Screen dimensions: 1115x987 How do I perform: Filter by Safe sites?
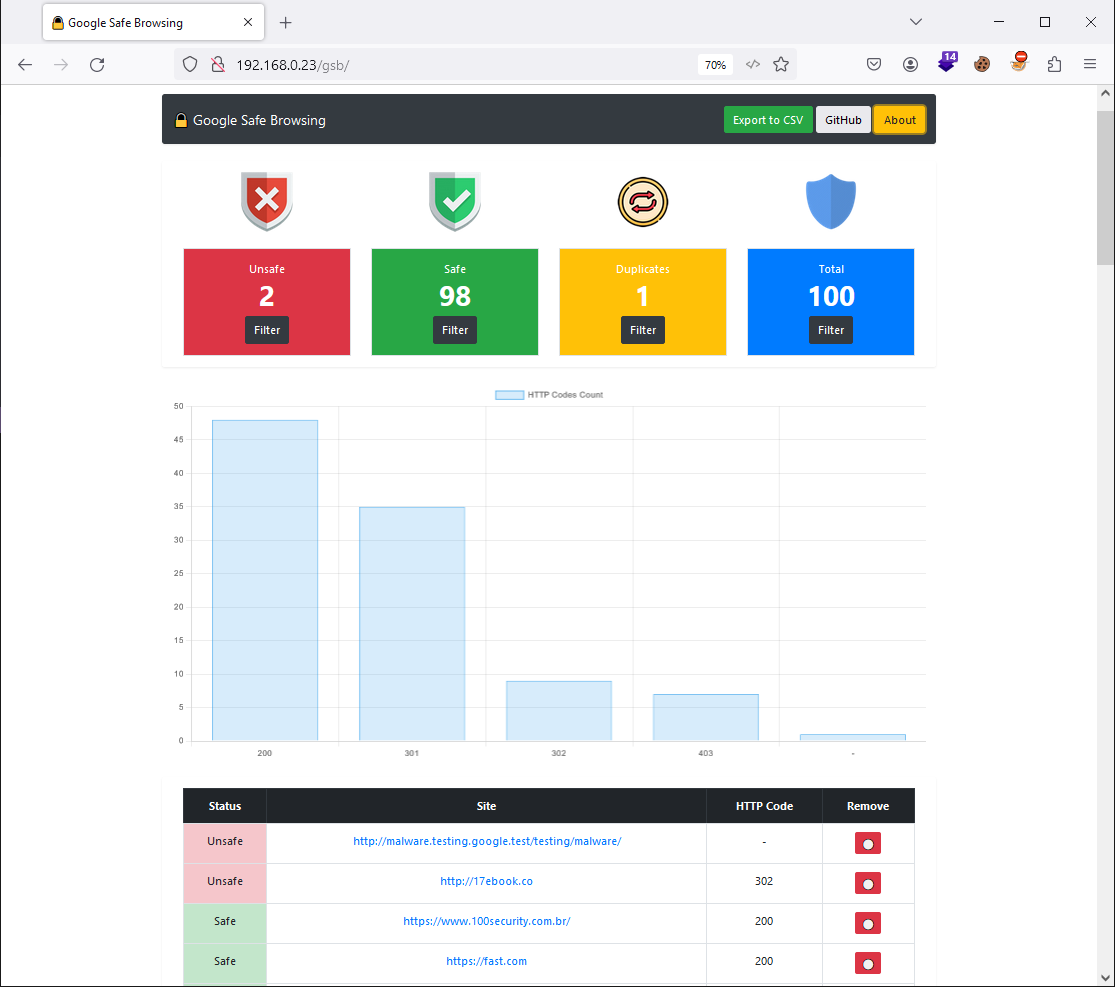(455, 330)
